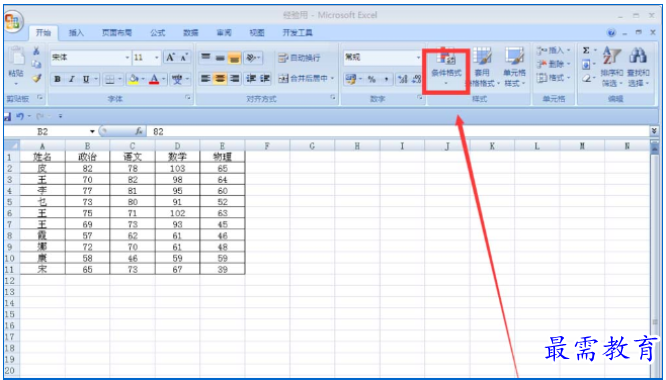Decrease decimal places

pyautogui.click(x=417, y=79)
